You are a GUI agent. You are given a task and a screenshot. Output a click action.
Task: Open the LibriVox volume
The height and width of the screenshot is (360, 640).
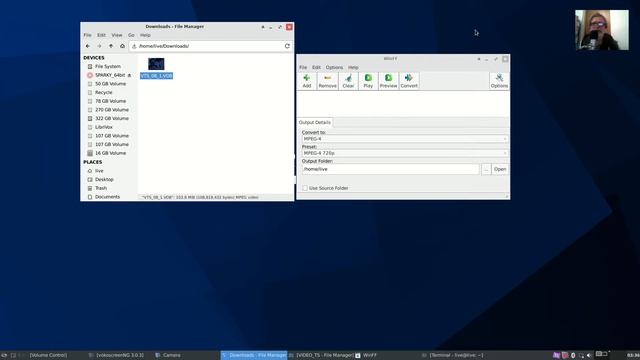click(103, 127)
